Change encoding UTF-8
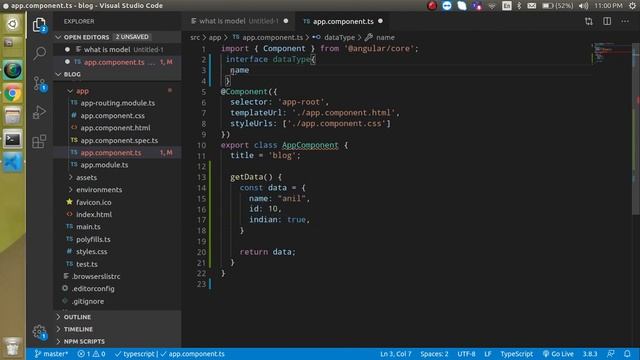 click(466, 354)
